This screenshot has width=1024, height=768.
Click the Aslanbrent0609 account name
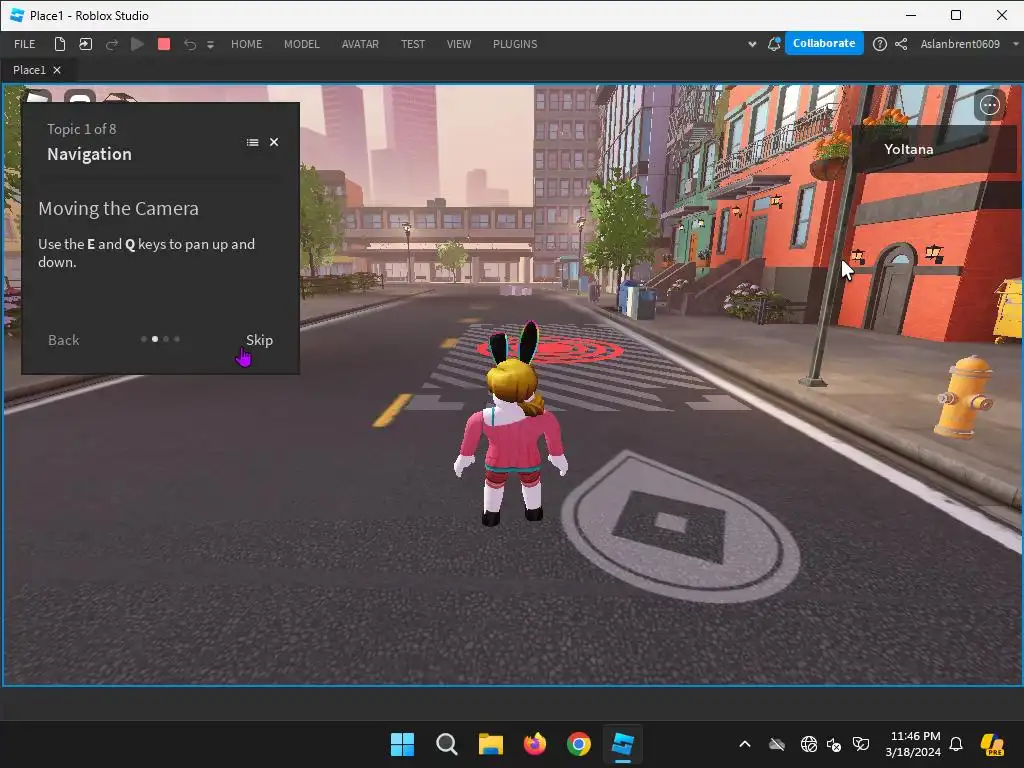click(960, 44)
